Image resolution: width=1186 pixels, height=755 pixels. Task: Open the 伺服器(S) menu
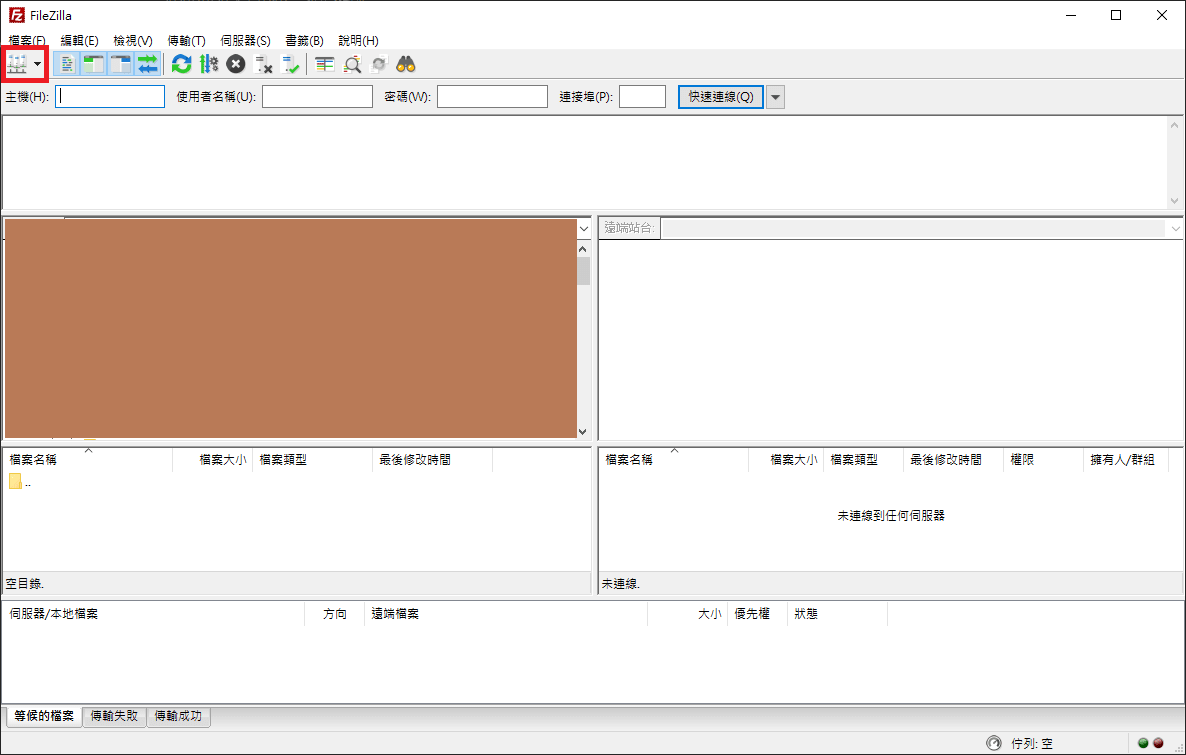point(245,41)
